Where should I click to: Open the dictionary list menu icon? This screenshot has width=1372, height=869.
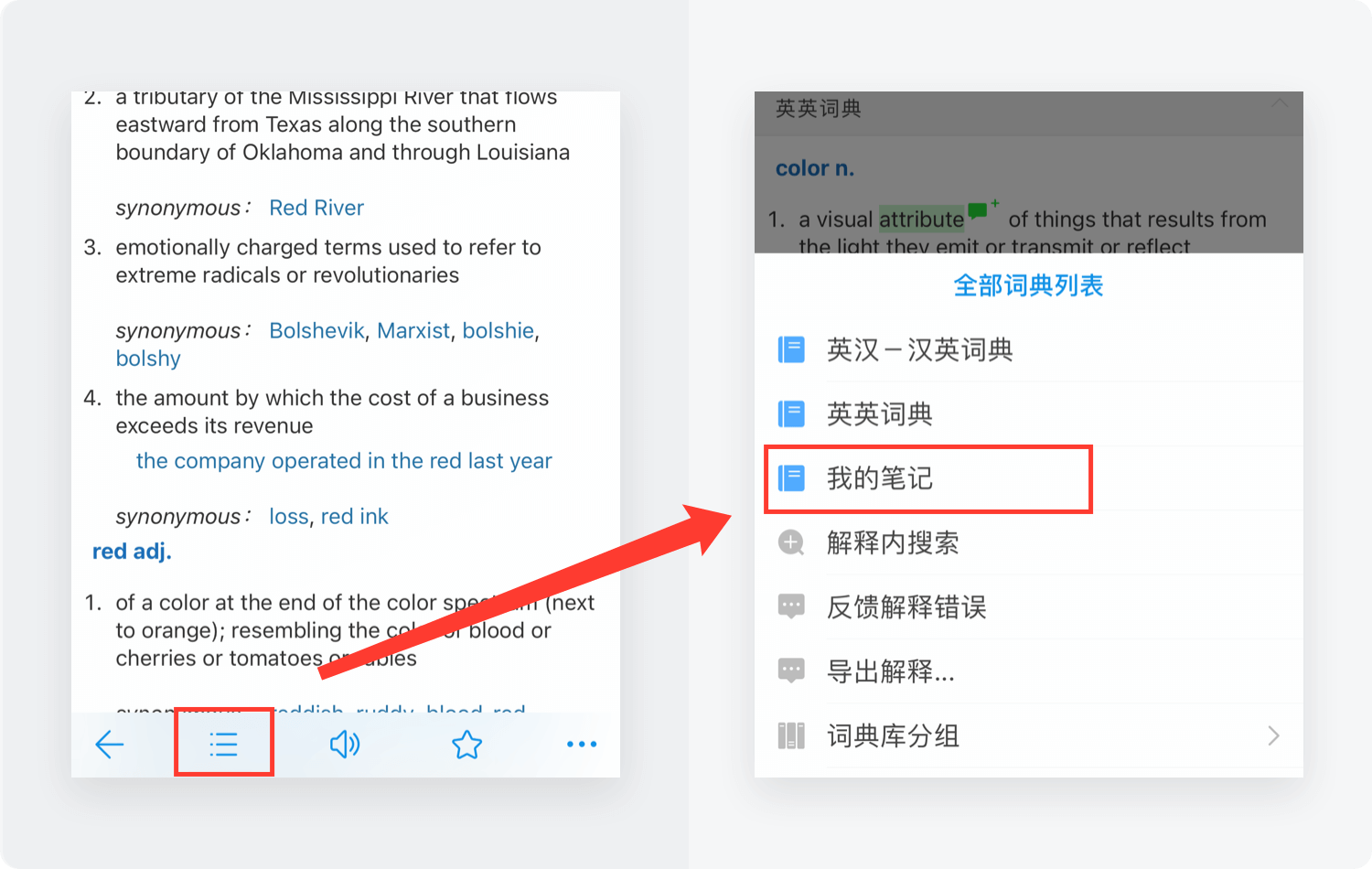pyautogui.click(x=223, y=745)
